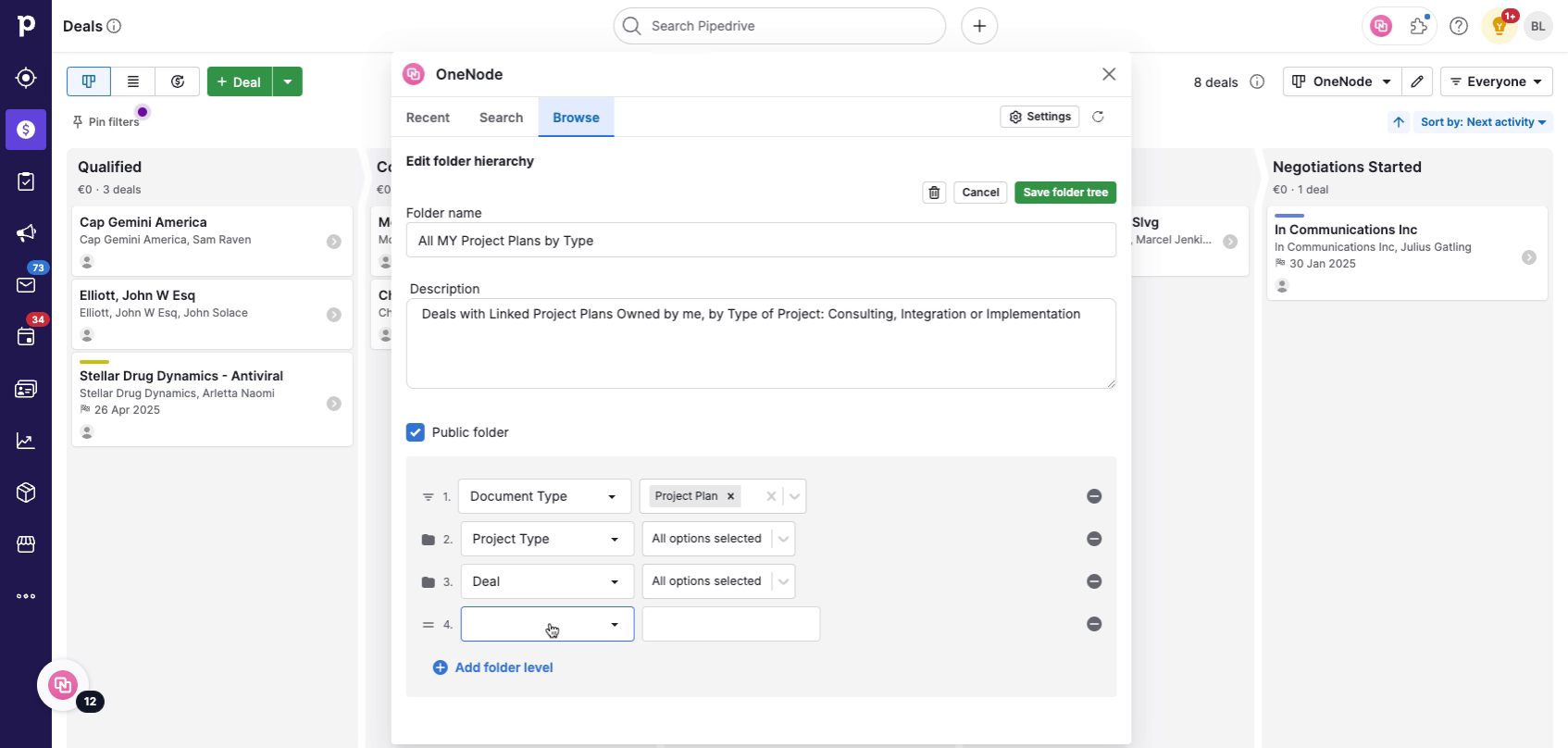
Task: Click the empty level 4 value field
Action: point(731,624)
